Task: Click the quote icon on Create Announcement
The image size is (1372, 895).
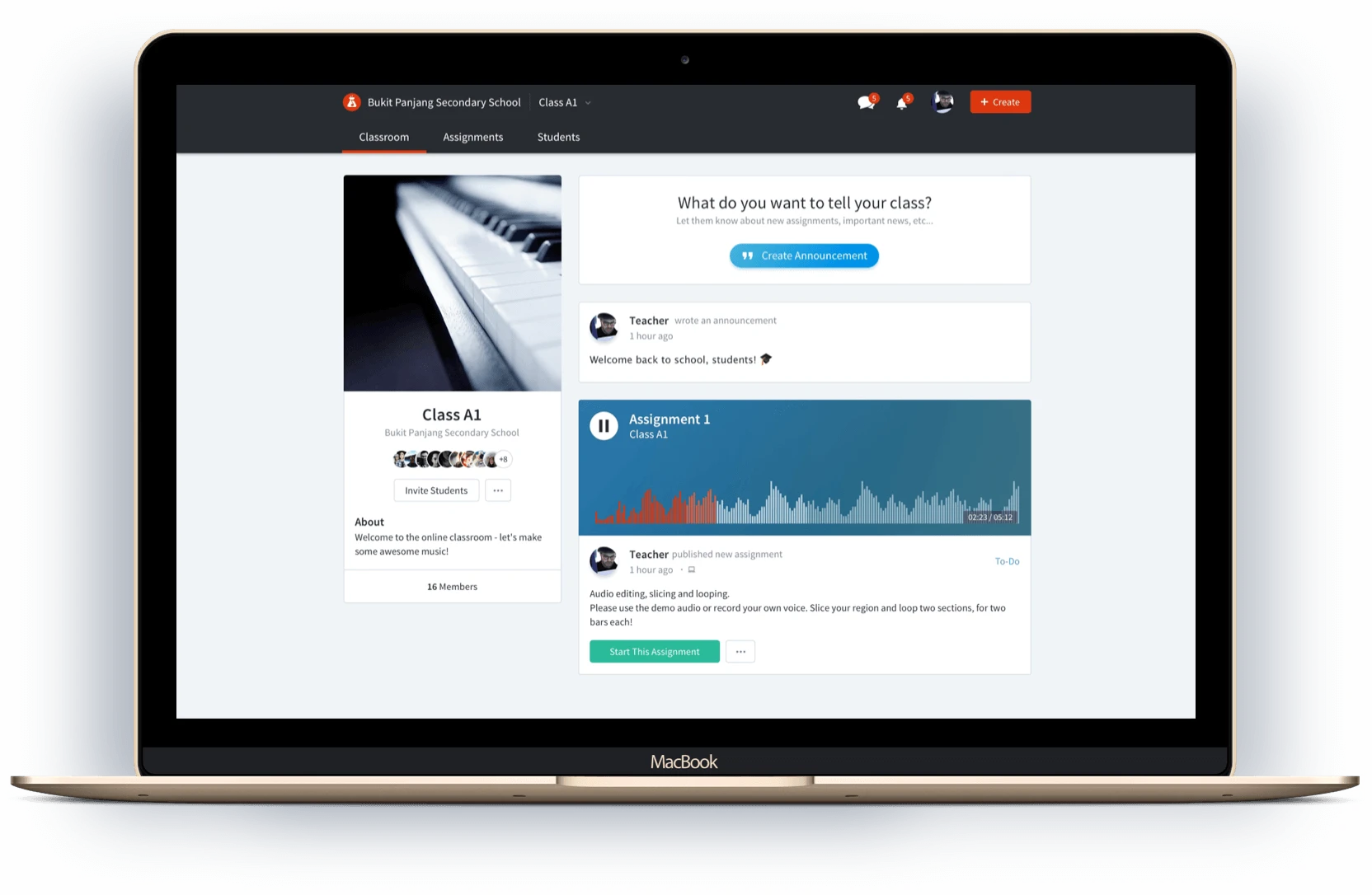Action: (746, 255)
